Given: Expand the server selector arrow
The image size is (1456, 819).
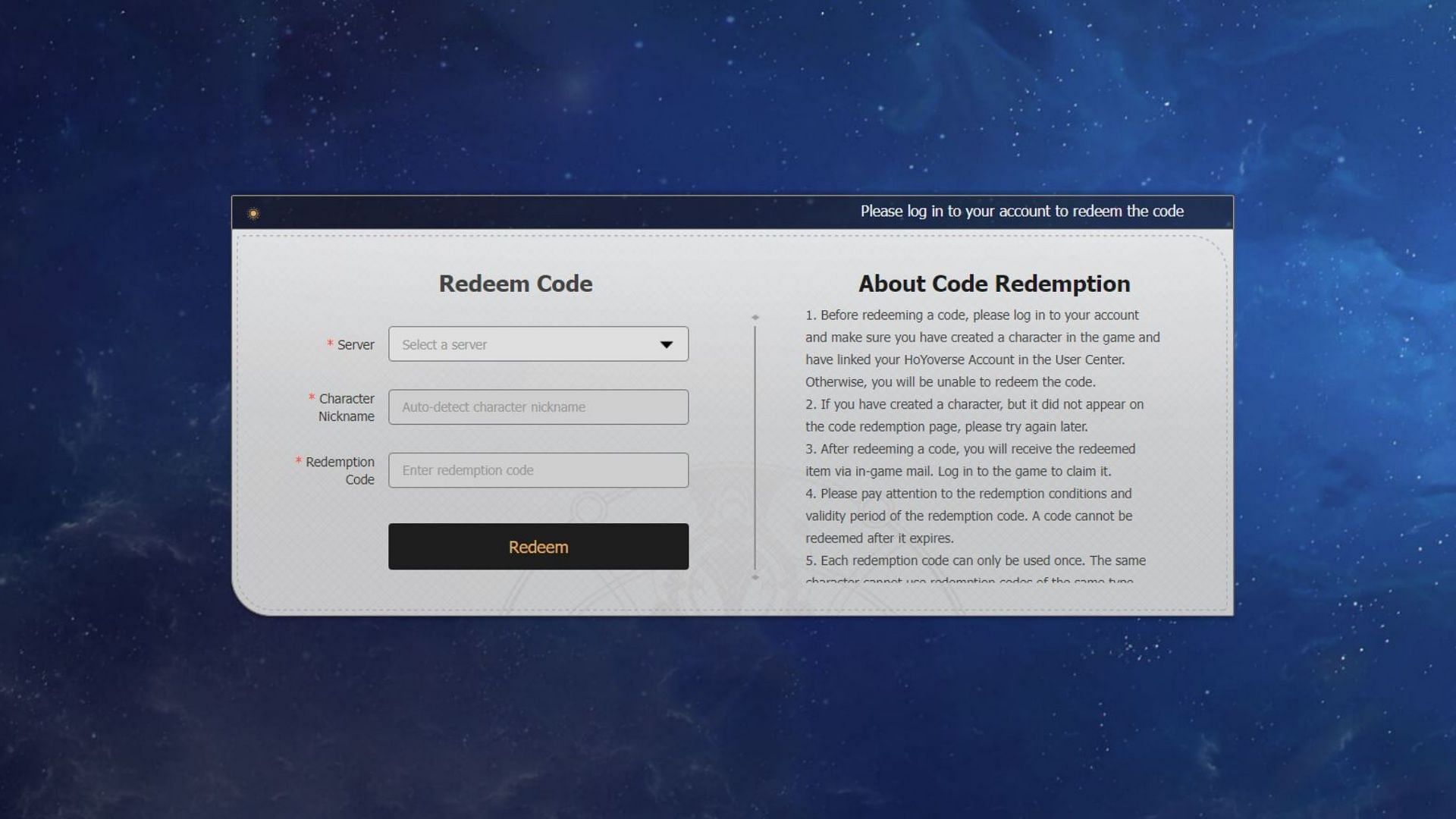Looking at the screenshot, I should pos(665,344).
